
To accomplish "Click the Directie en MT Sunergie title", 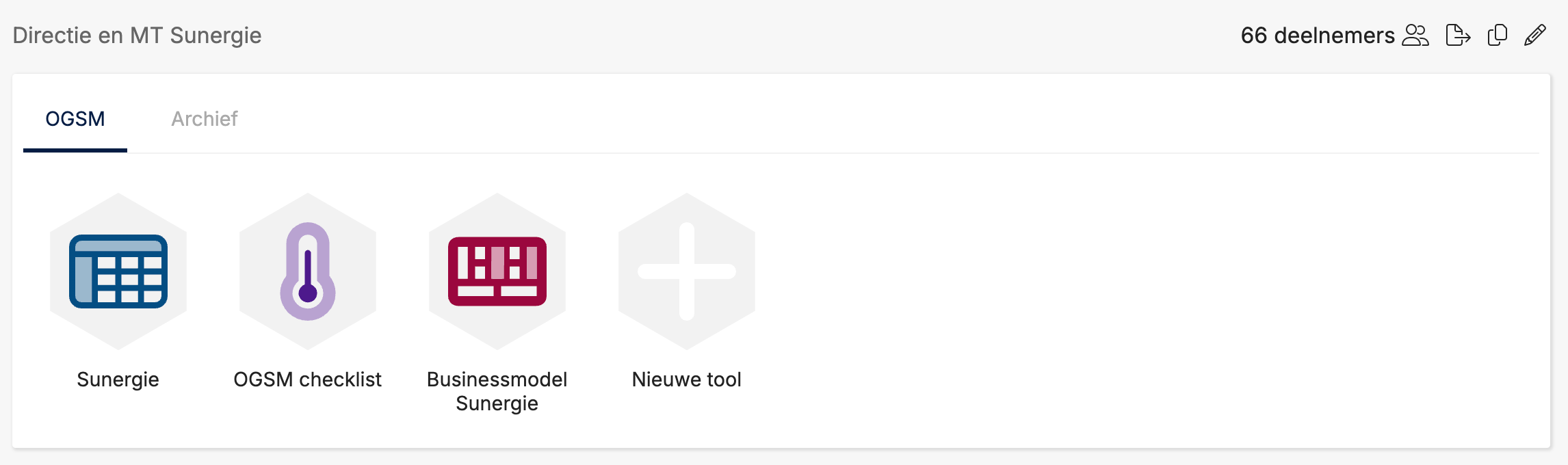I will tap(137, 35).
